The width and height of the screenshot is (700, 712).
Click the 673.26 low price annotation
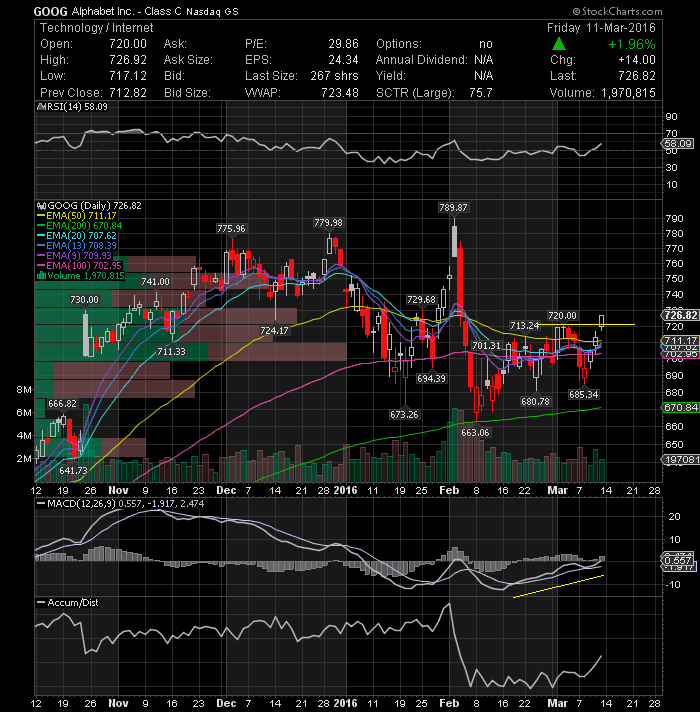point(404,414)
